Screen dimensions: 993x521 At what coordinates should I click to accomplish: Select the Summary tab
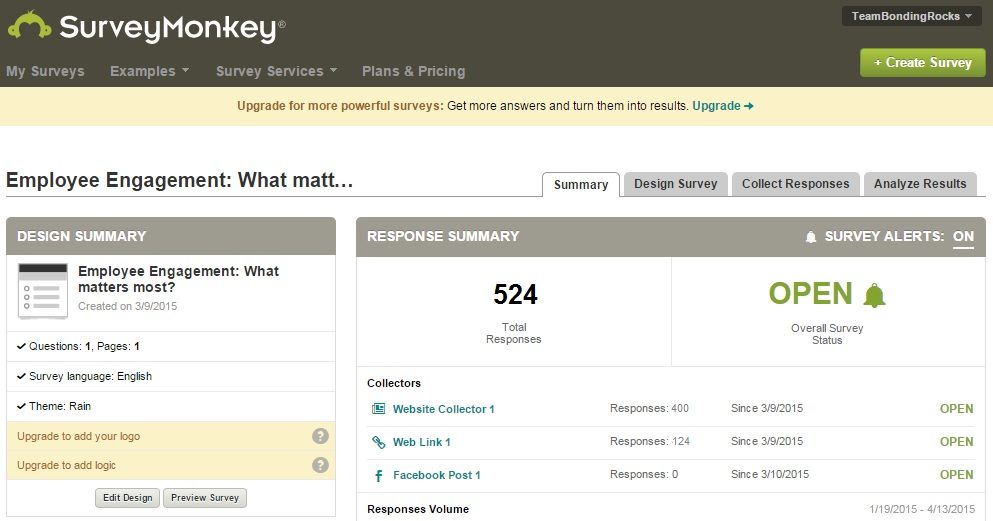click(x=581, y=185)
